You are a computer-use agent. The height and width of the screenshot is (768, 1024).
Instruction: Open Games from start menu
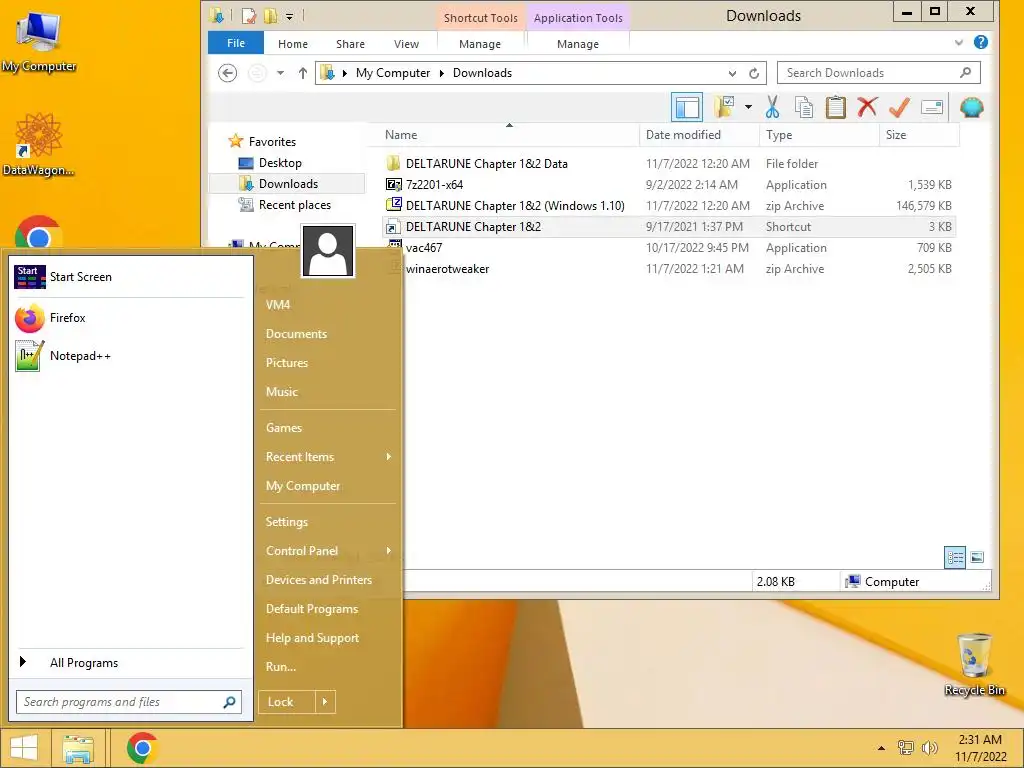tap(283, 428)
